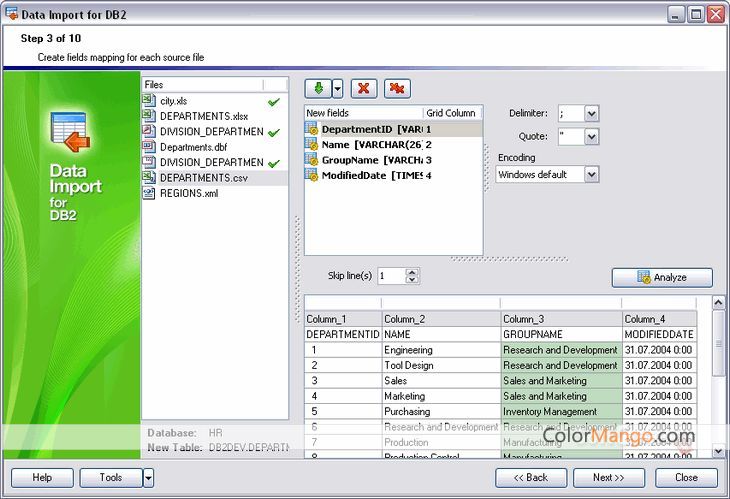Open the Delimiter dropdown

point(591,113)
